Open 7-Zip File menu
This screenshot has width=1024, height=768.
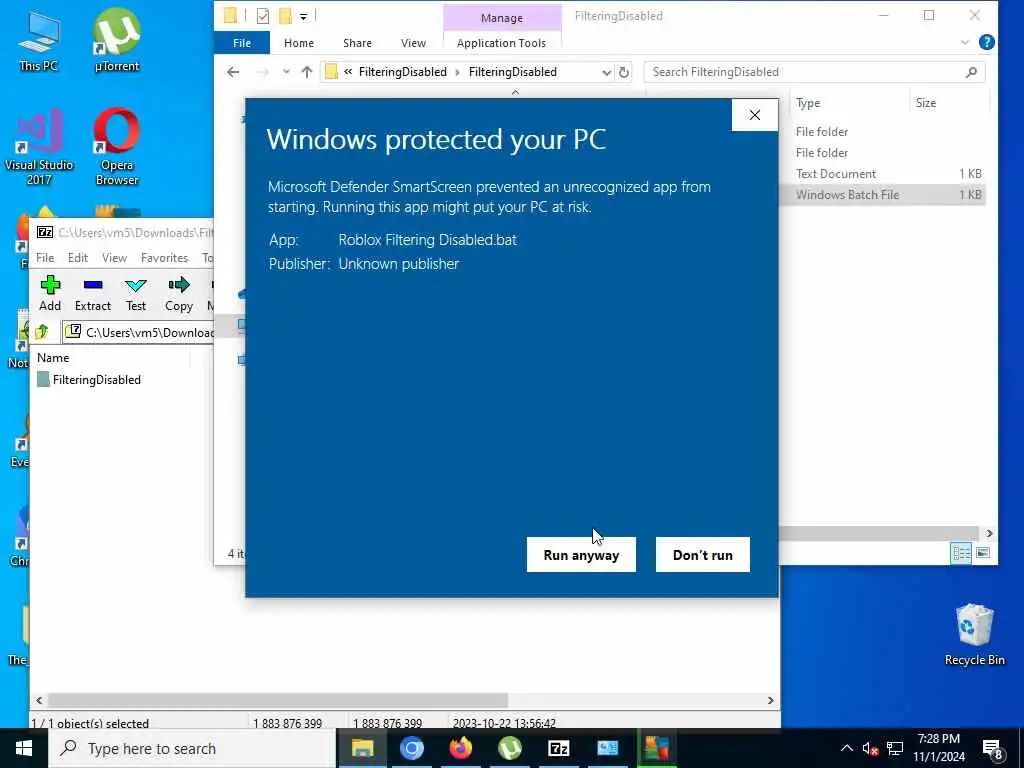coord(44,258)
